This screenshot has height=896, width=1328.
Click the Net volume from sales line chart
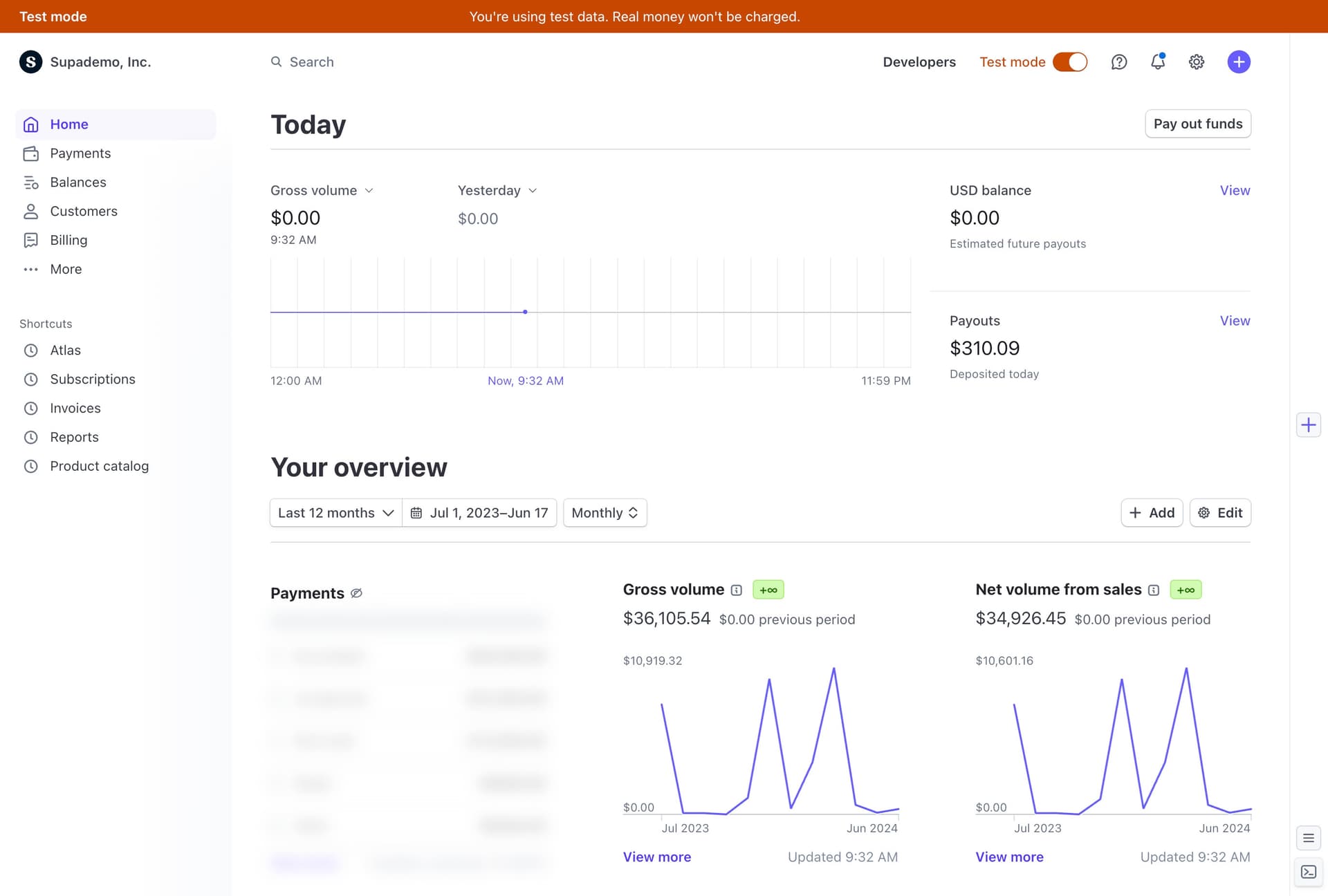1114,740
